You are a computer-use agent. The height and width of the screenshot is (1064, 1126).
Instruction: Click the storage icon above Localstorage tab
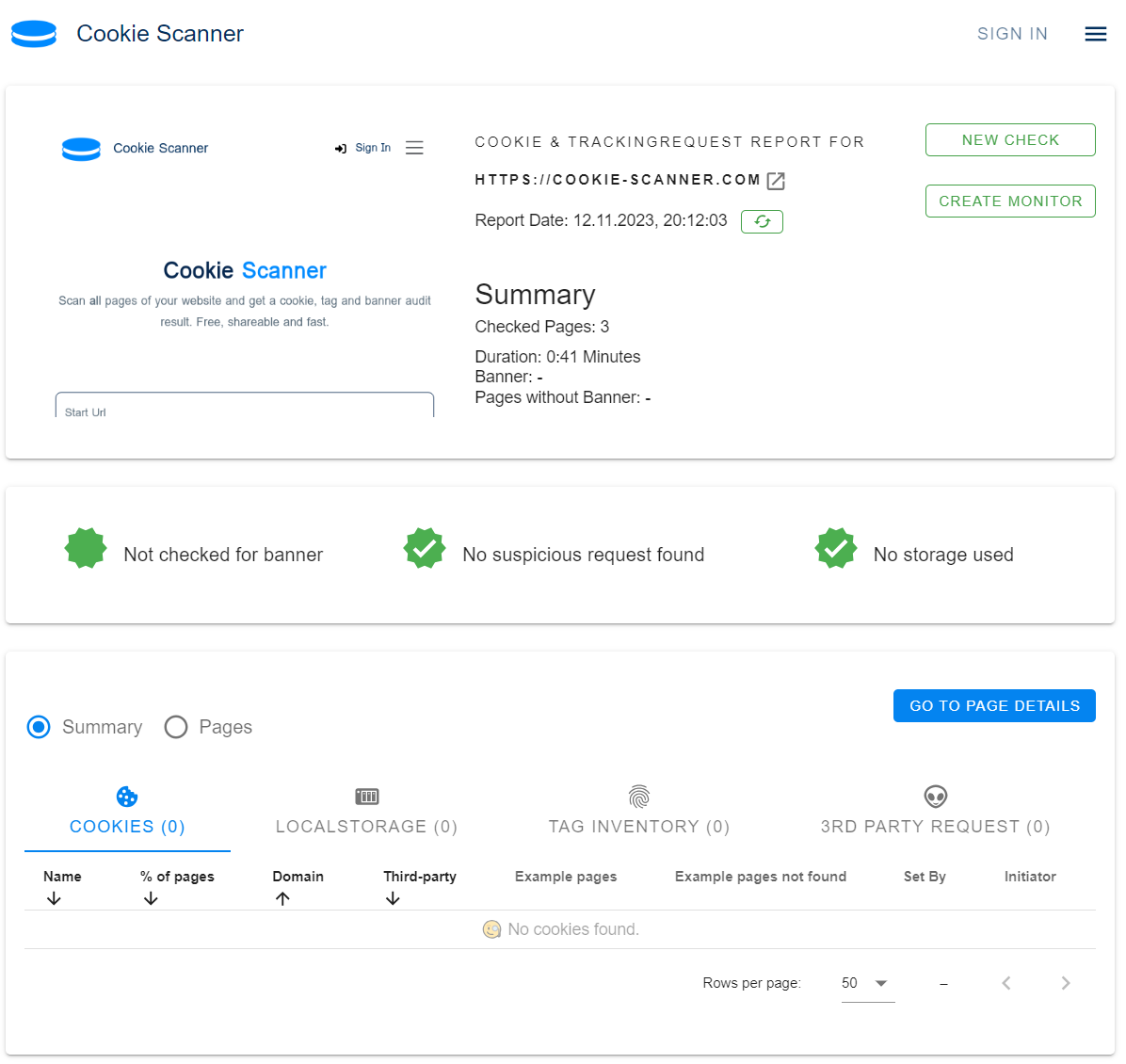367,796
